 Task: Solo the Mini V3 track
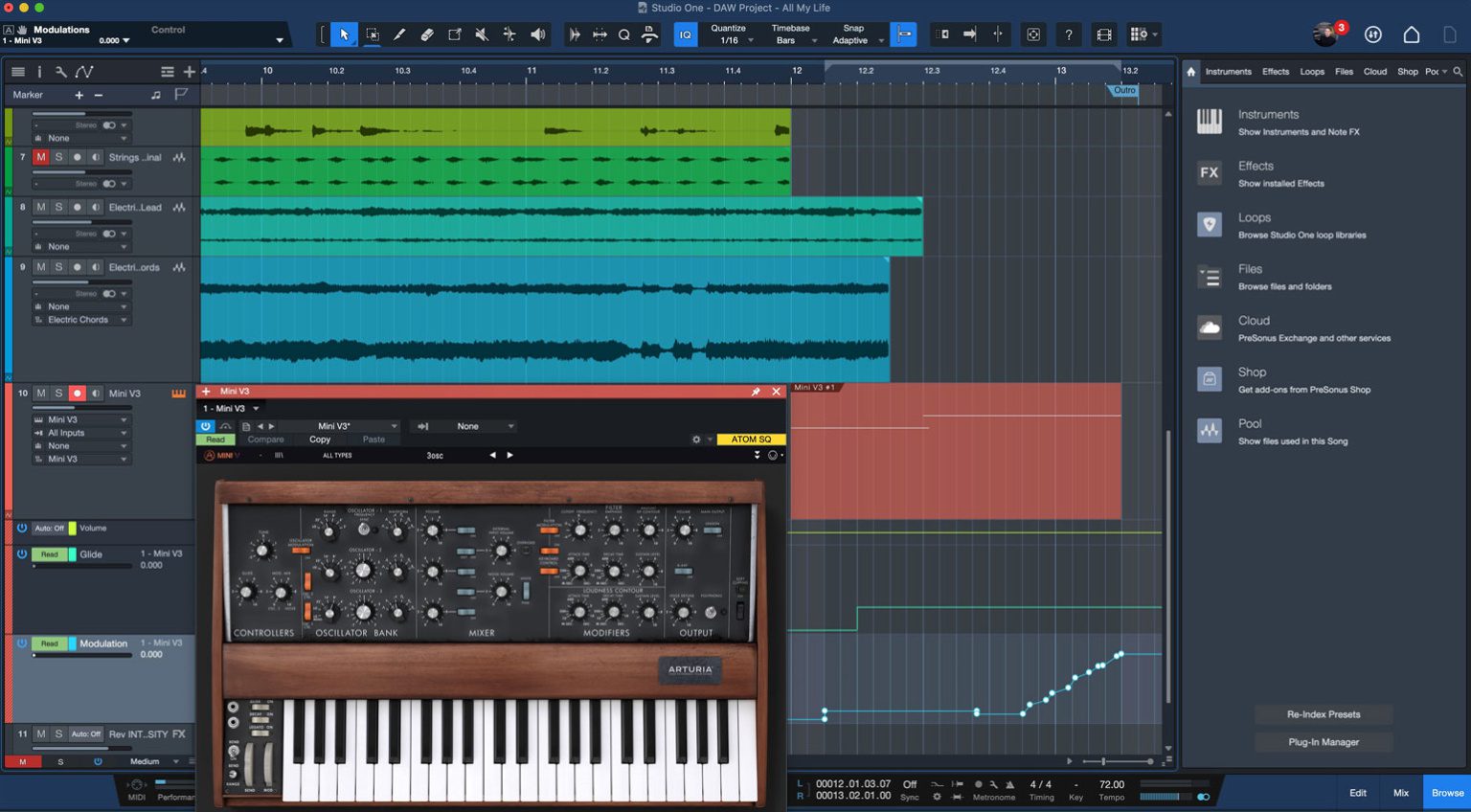pos(58,393)
